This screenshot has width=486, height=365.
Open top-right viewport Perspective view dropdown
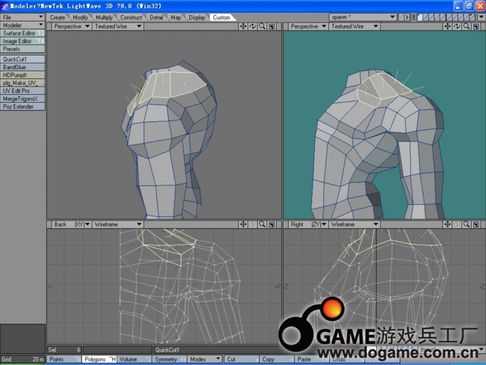click(x=308, y=26)
